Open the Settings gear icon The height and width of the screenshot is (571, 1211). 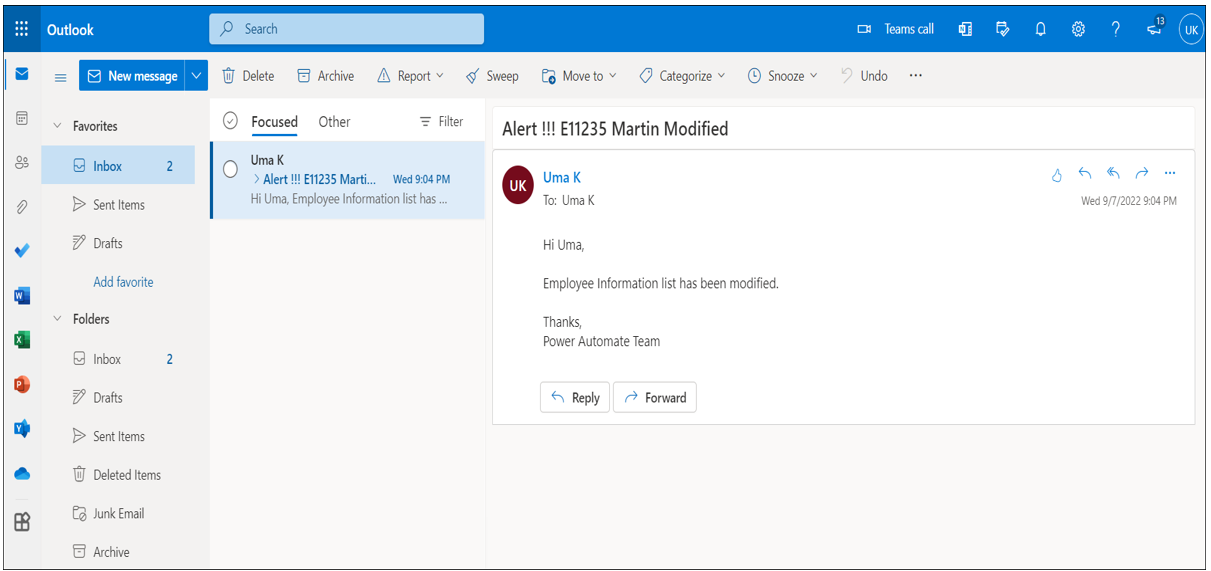click(x=1078, y=29)
